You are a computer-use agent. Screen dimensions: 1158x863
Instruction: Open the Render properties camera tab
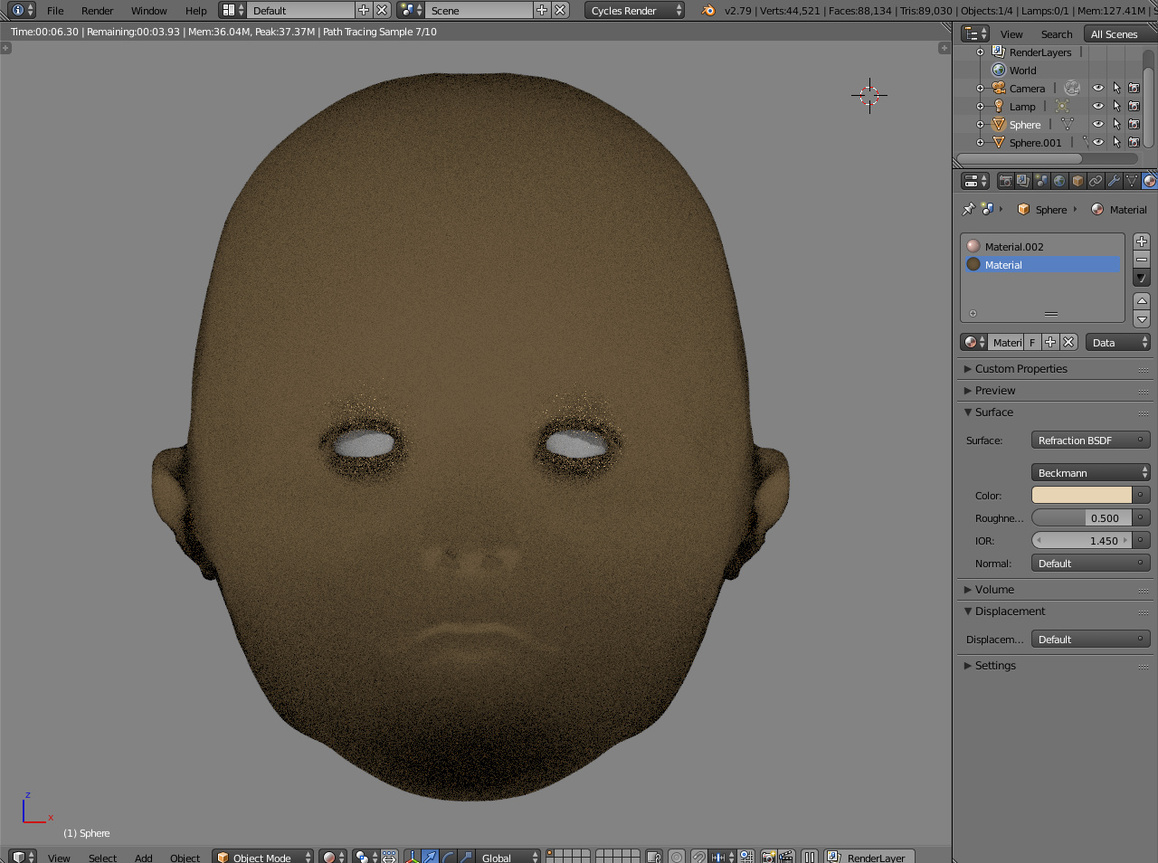pos(1005,181)
